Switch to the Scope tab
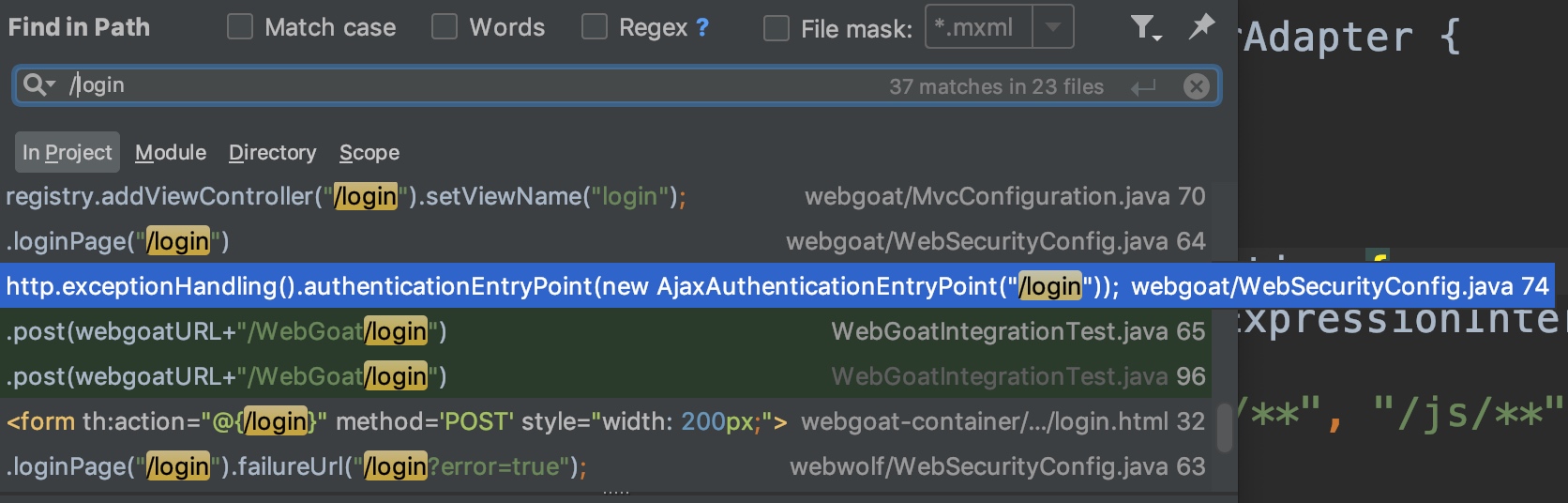 coord(369,152)
